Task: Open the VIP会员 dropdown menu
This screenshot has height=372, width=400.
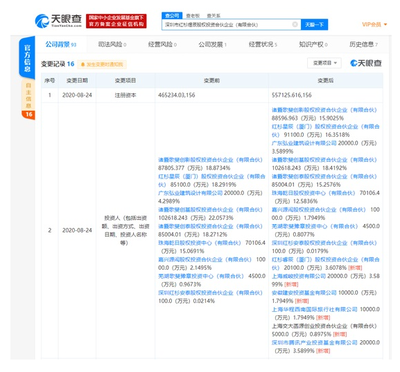Action: coord(375,24)
